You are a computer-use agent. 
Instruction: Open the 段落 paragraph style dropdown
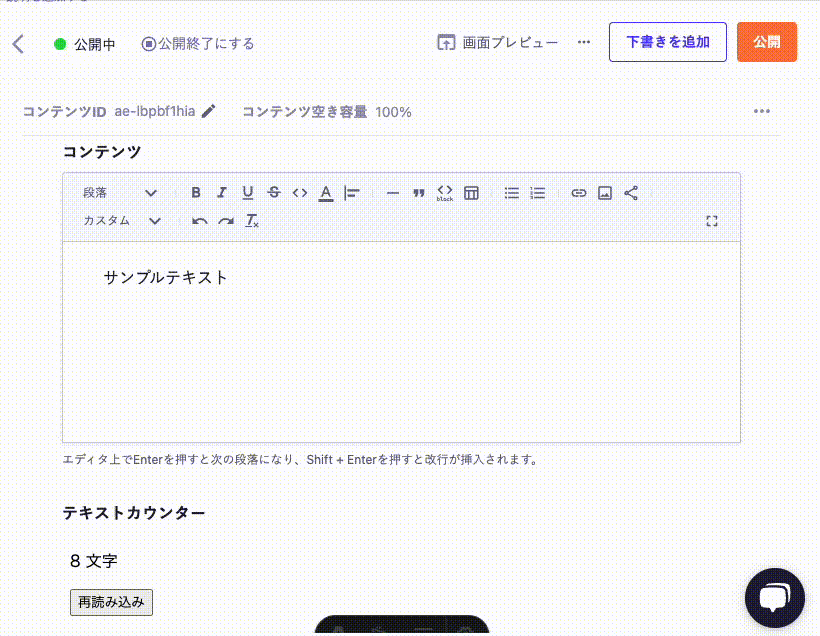point(120,193)
